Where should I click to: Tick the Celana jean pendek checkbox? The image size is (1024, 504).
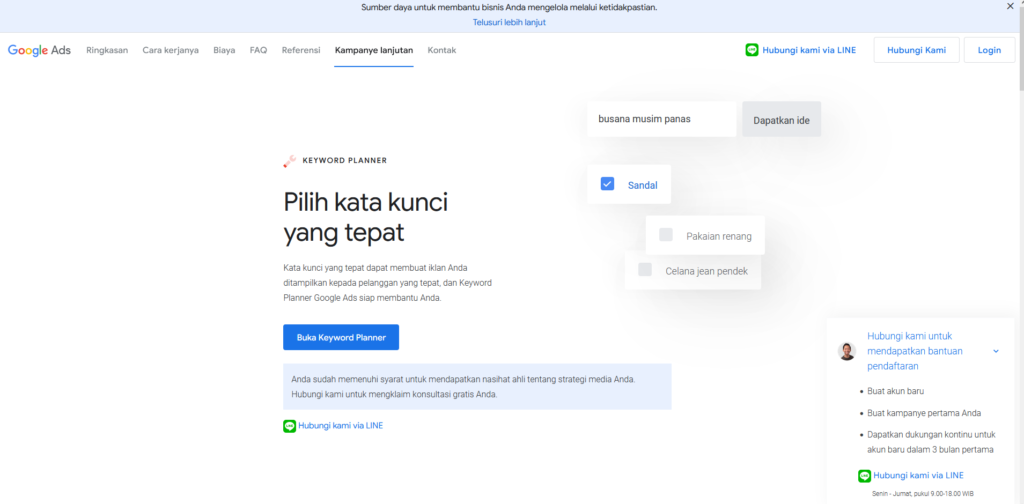(x=645, y=270)
